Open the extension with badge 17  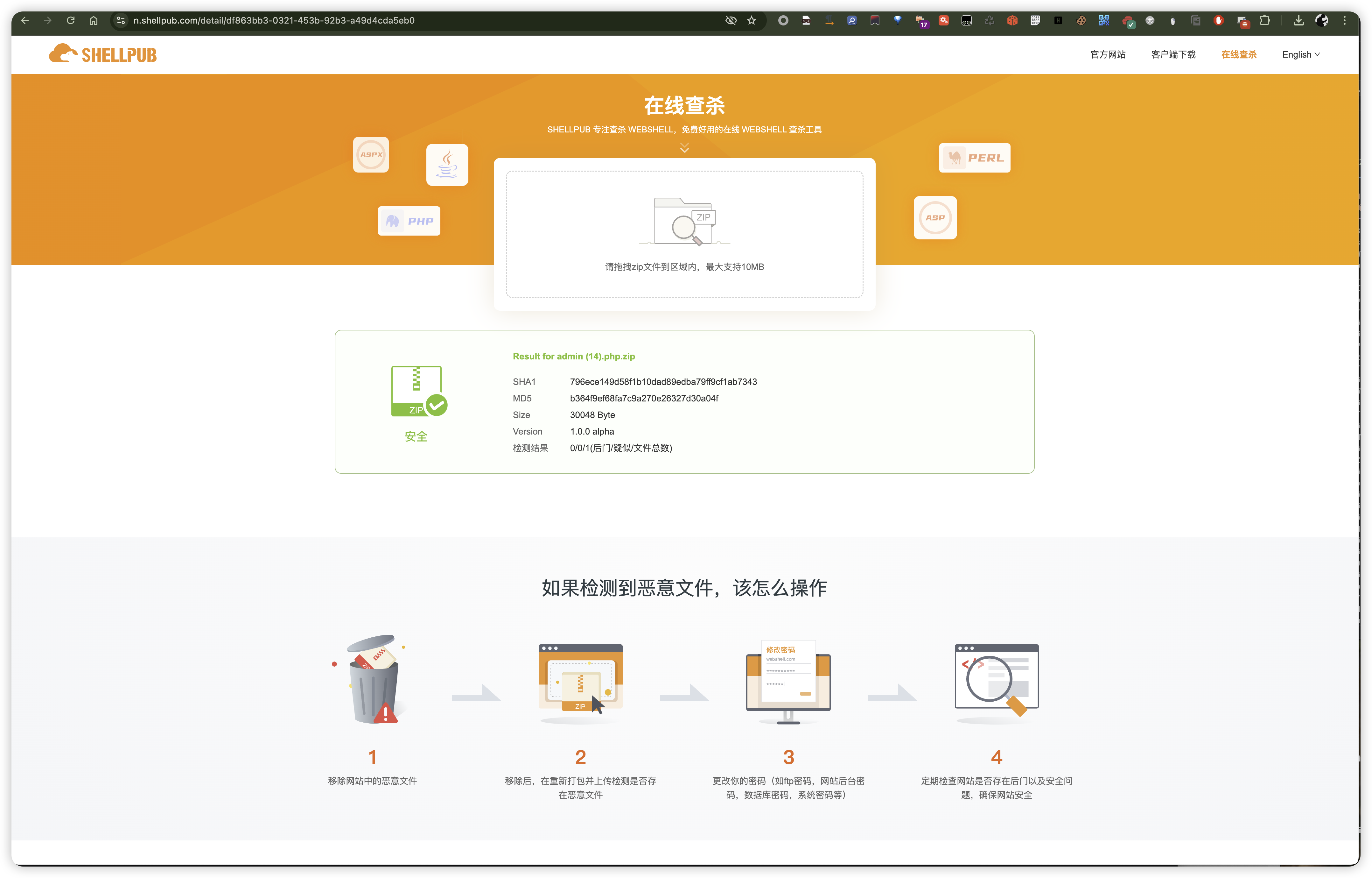(921, 22)
